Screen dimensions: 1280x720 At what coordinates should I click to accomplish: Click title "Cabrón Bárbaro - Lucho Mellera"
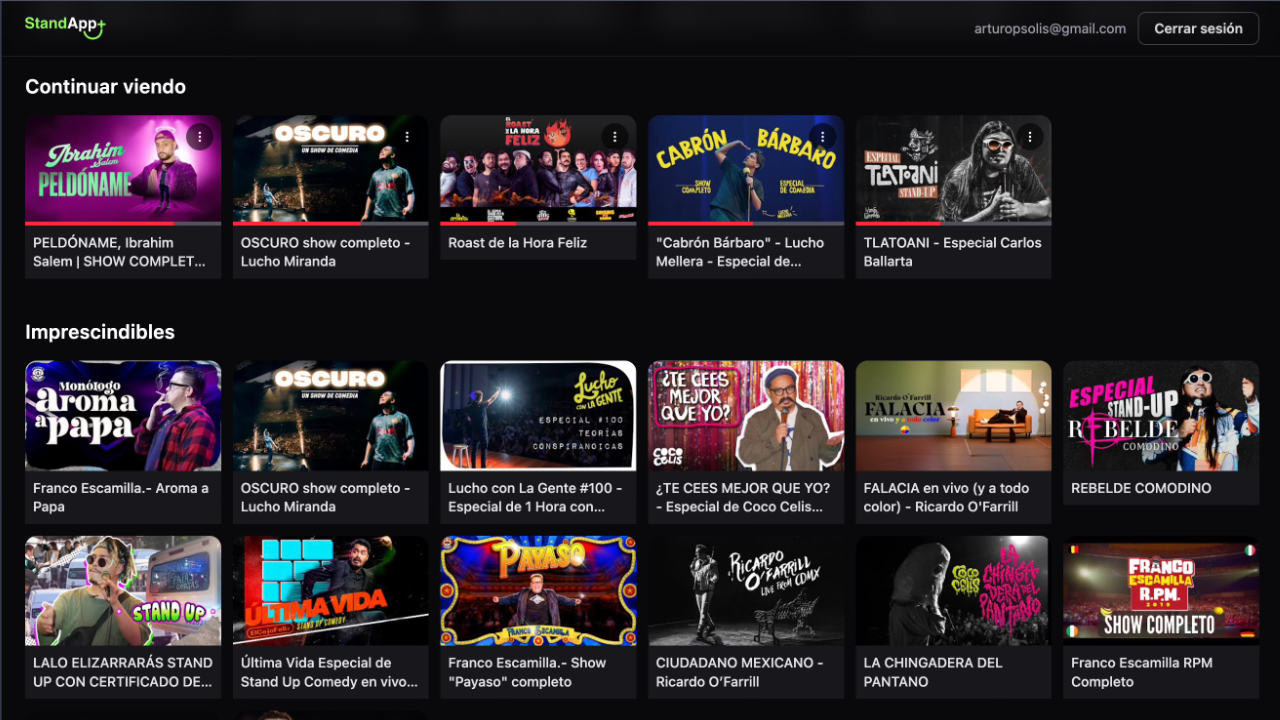coord(740,252)
